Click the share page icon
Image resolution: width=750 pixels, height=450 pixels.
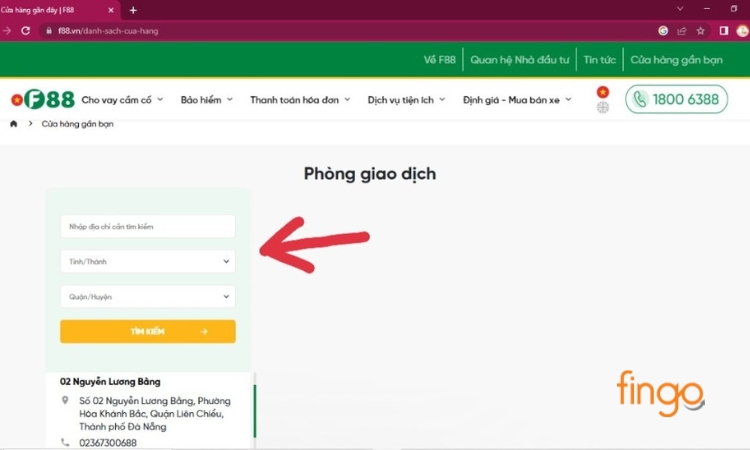(682, 31)
